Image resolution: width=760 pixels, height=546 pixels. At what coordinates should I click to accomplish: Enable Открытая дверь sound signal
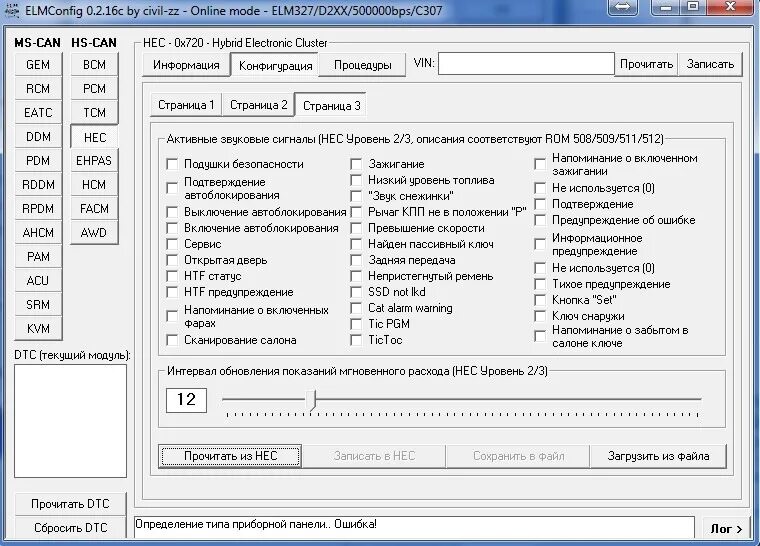[172, 260]
